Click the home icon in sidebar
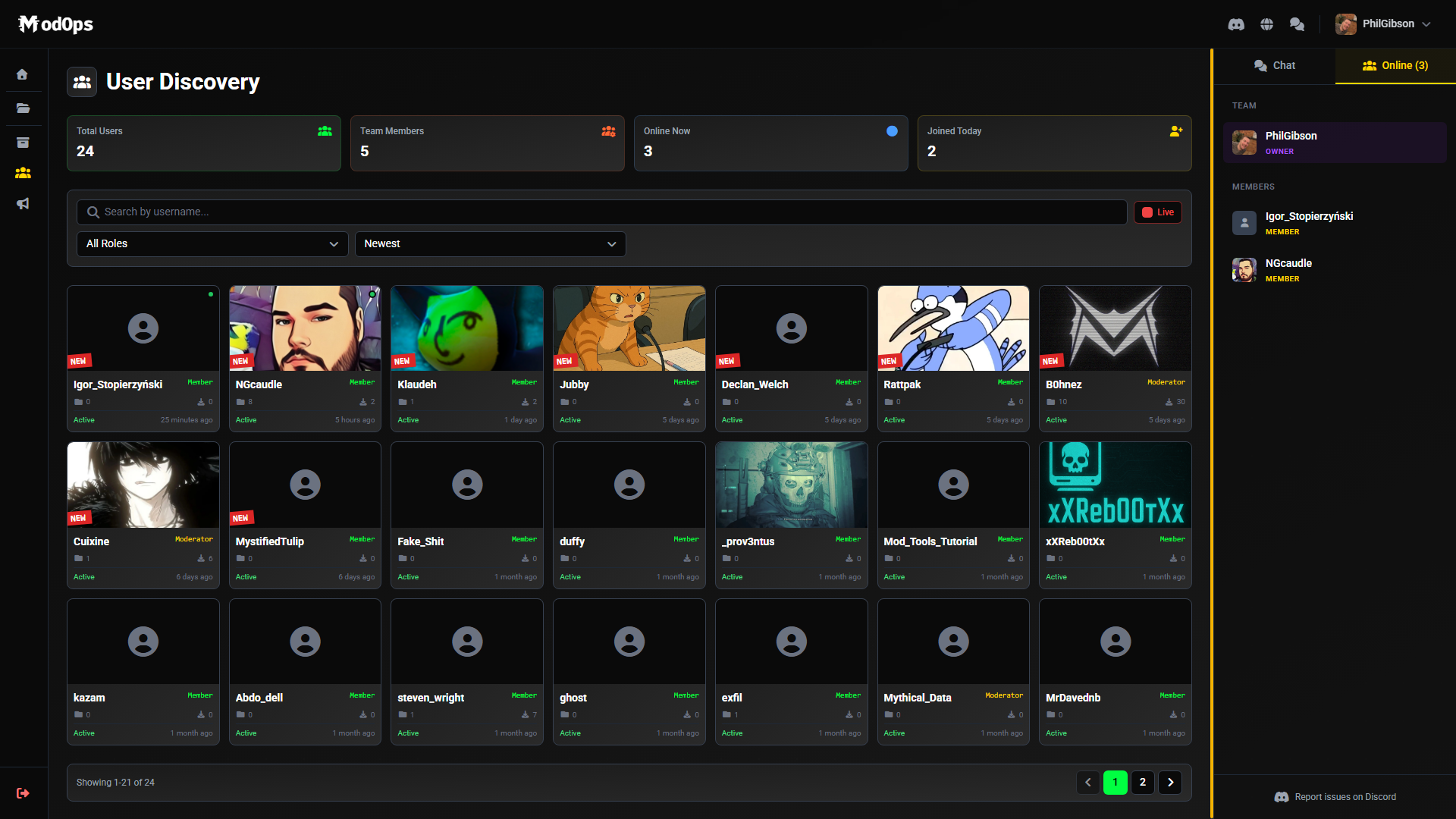The height and width of the screenshot is (819, 1456). click(x=22, y=74)
